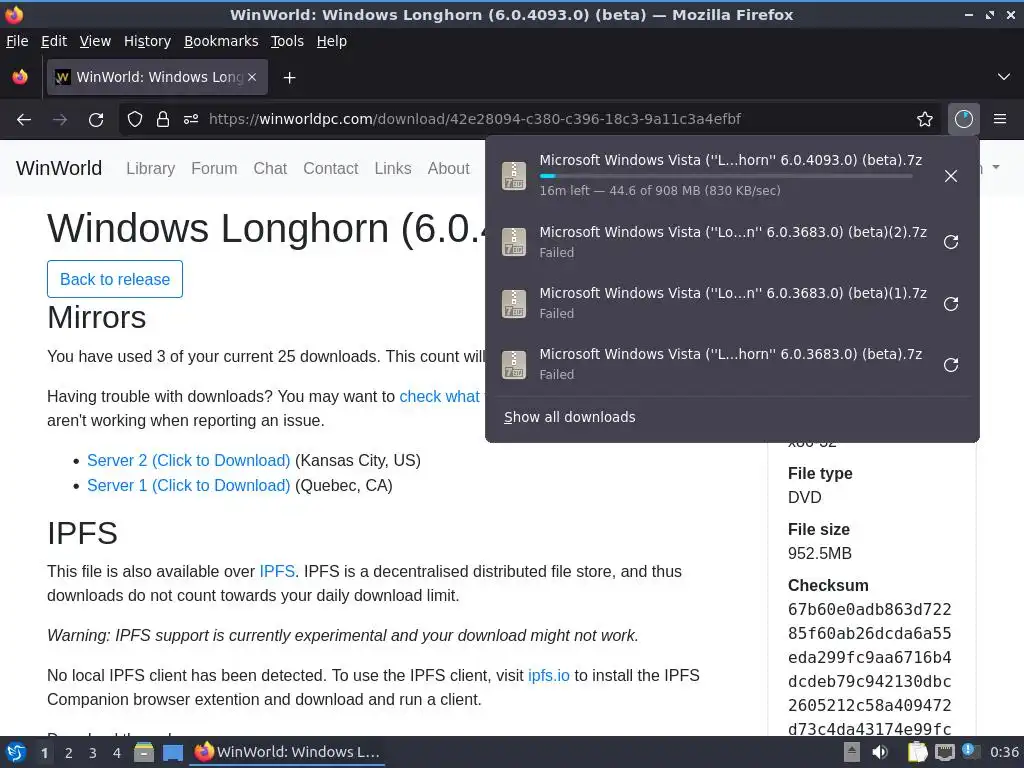The height and width of the screenshot is (768, 1024).
Task: Open Firefox View pinned tab
Action: (20, 77)
